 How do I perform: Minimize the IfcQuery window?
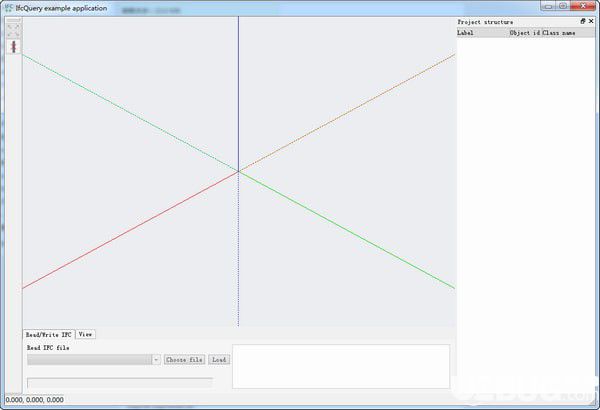click(548, 6)
